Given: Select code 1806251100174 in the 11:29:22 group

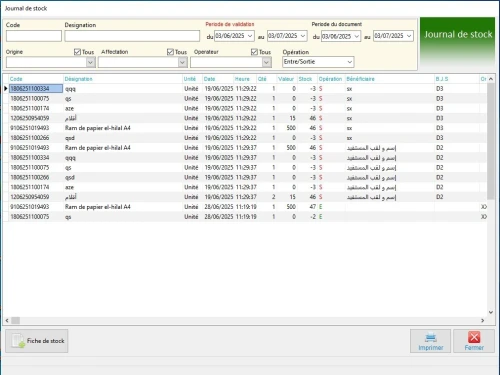Looking at the screenshot, I should [x=30, y=108].
